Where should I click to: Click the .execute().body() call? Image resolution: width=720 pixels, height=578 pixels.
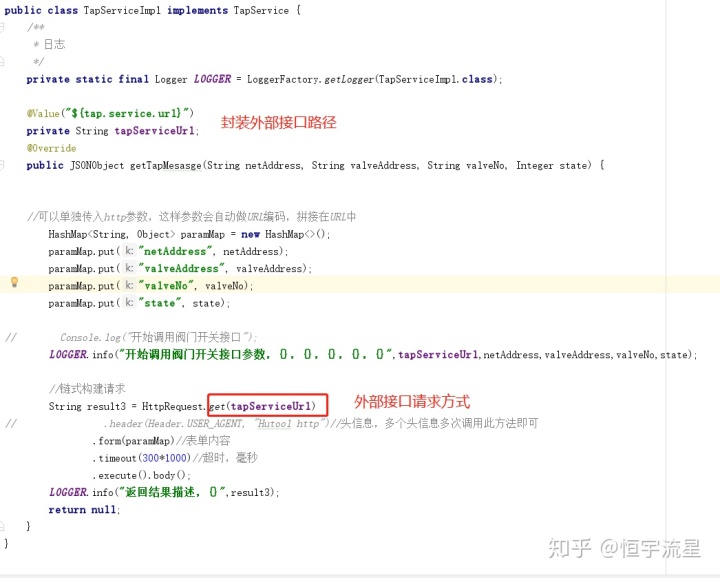[x=141, y=475]
